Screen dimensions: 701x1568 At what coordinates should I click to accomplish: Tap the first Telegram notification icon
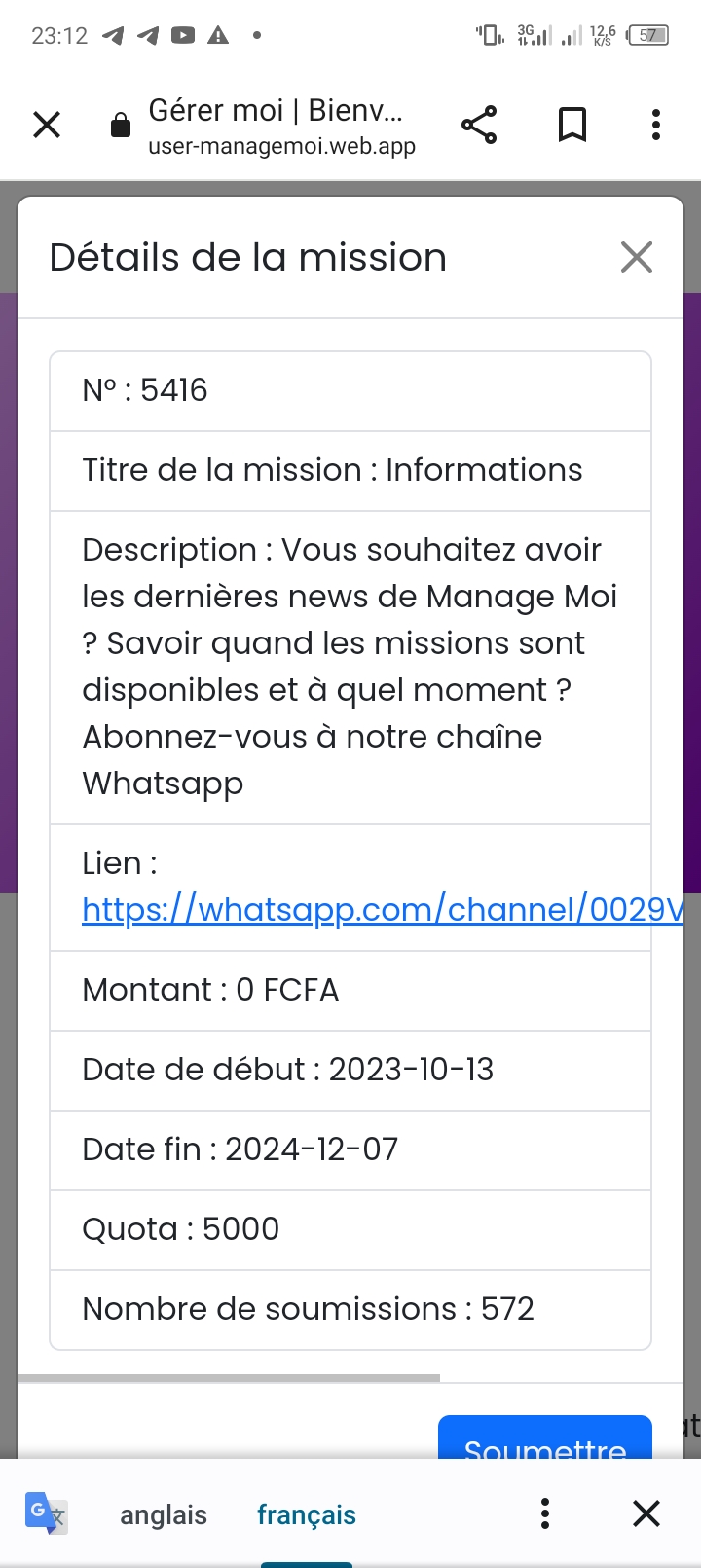(113, 36)
